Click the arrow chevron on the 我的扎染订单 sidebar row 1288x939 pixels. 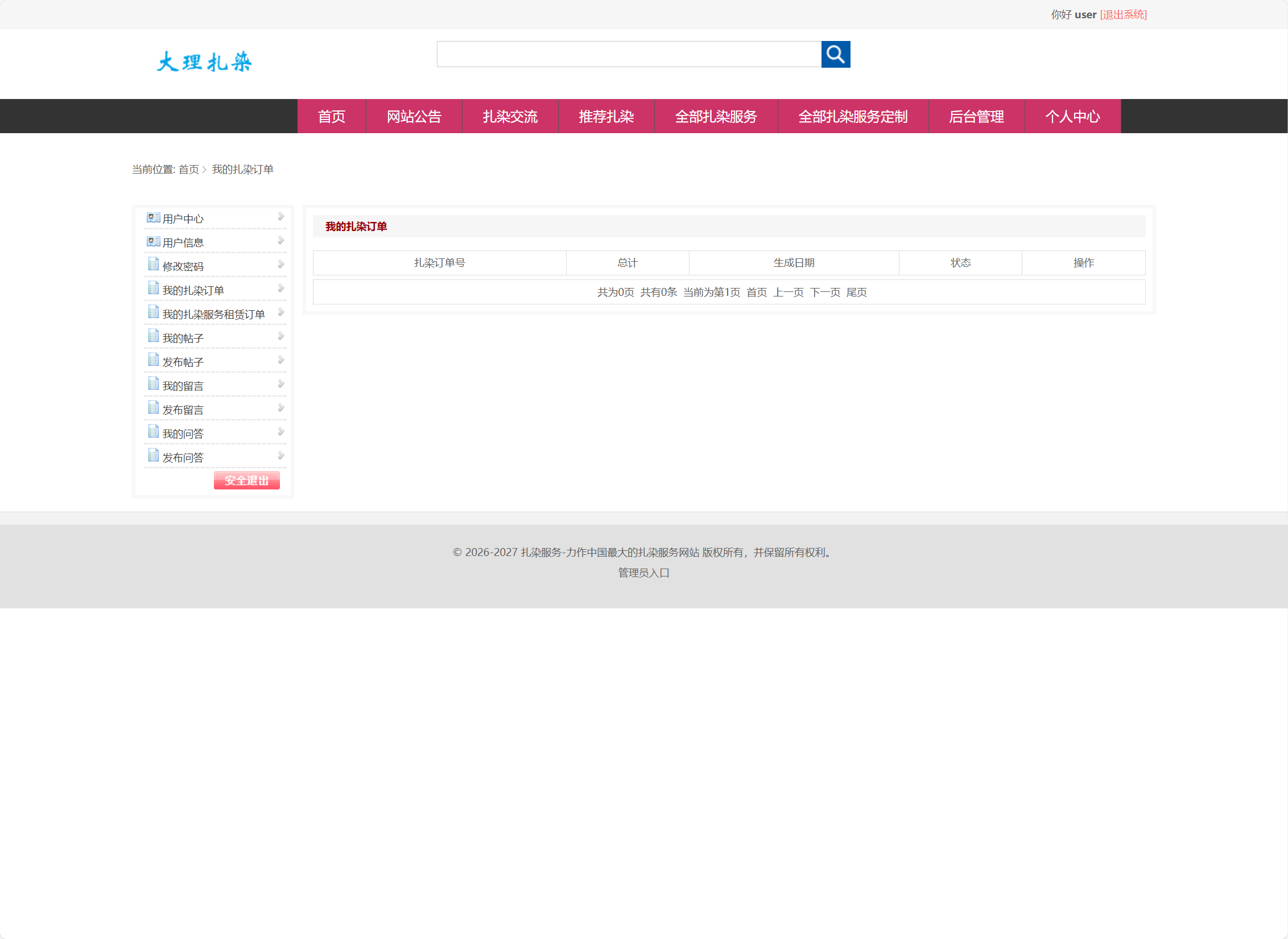(x=280, y=289)
